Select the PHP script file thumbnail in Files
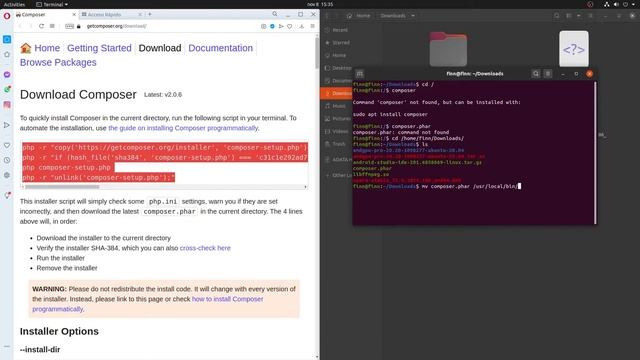 [x=574, y=49]
